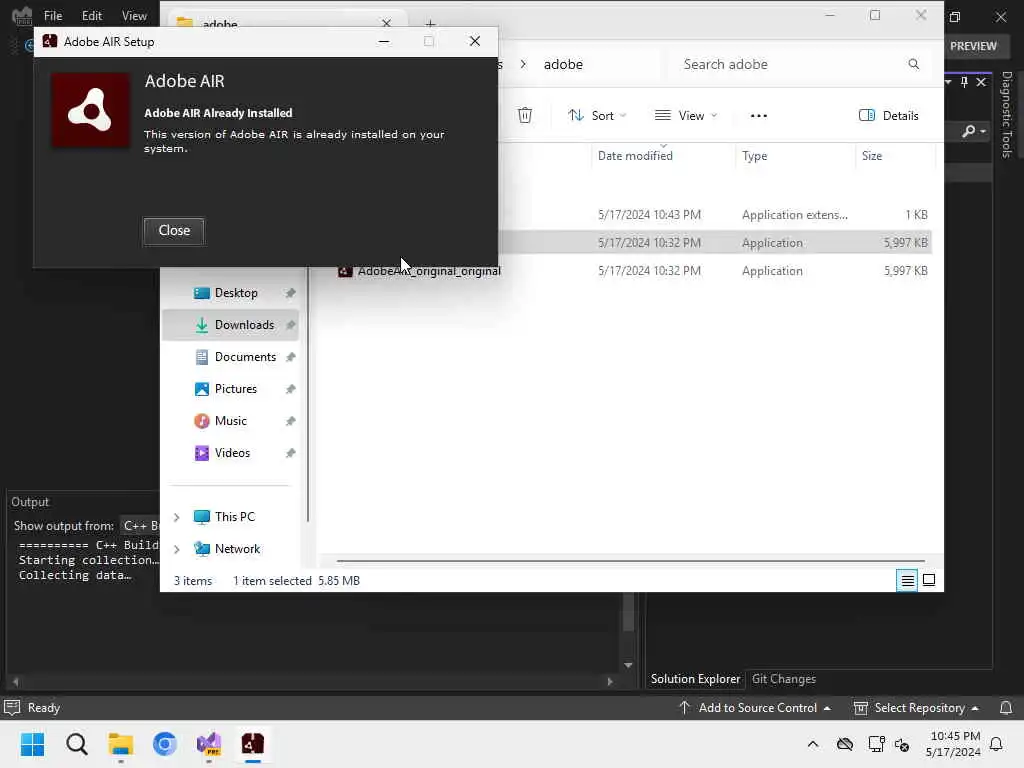Show hidden system tray icons

[813, 744]
